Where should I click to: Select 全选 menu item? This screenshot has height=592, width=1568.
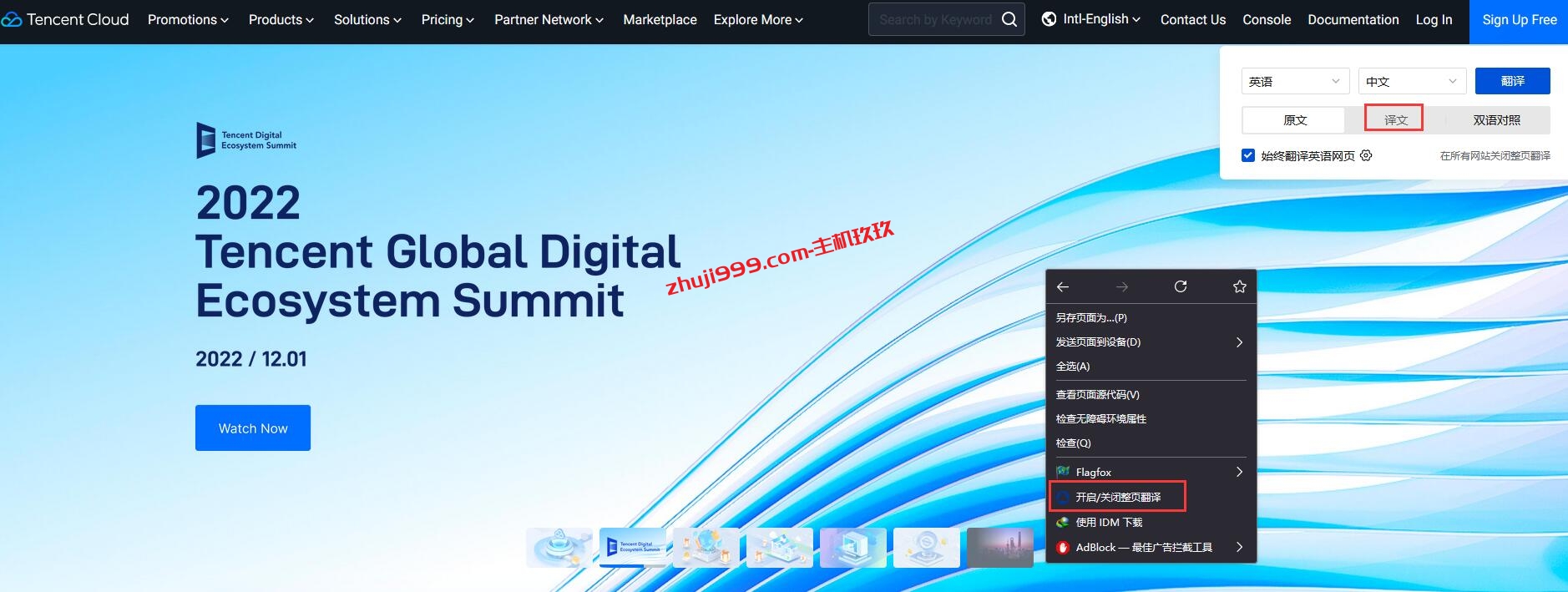click(1151, 366)
